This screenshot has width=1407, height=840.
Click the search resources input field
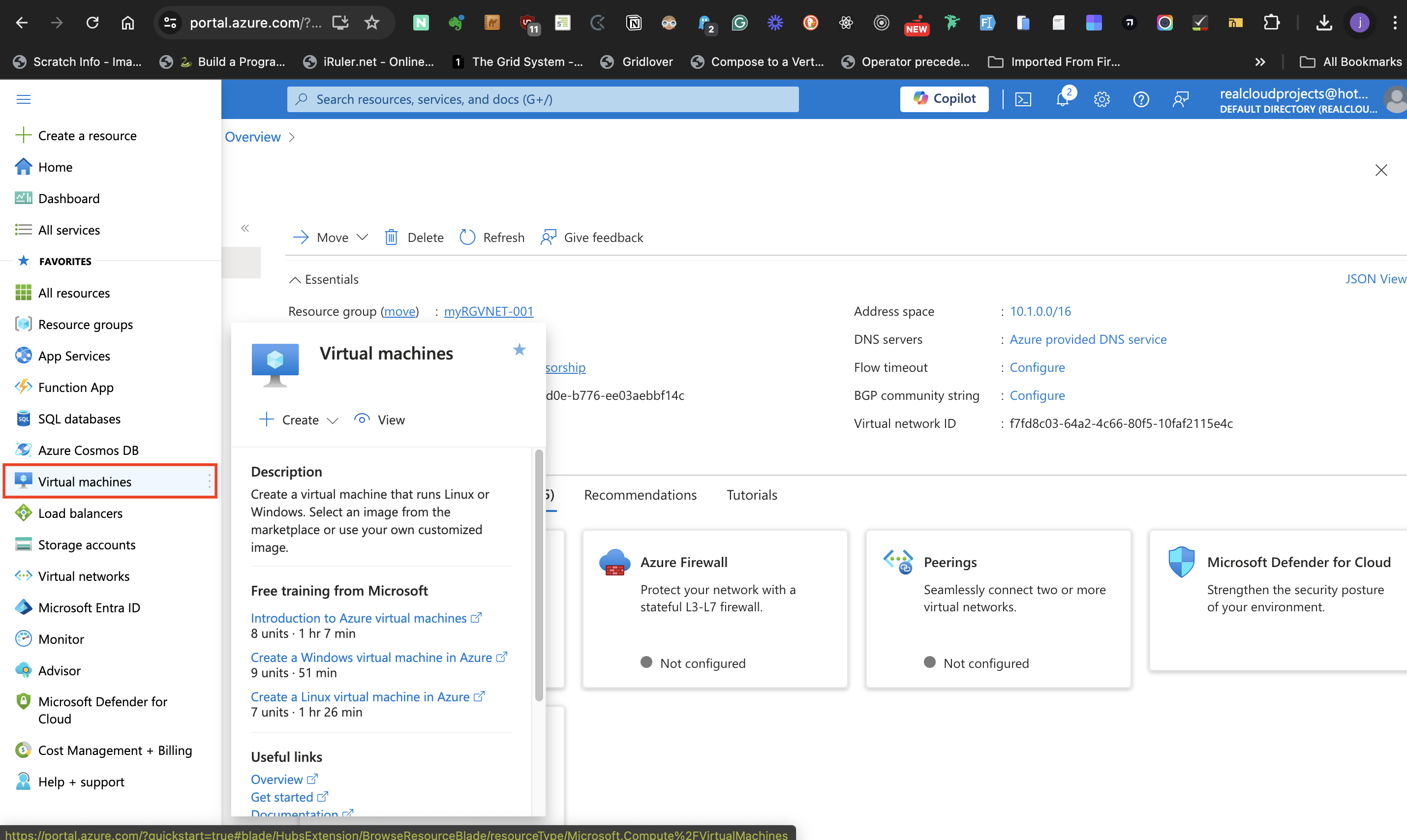(x=542, y=99)
